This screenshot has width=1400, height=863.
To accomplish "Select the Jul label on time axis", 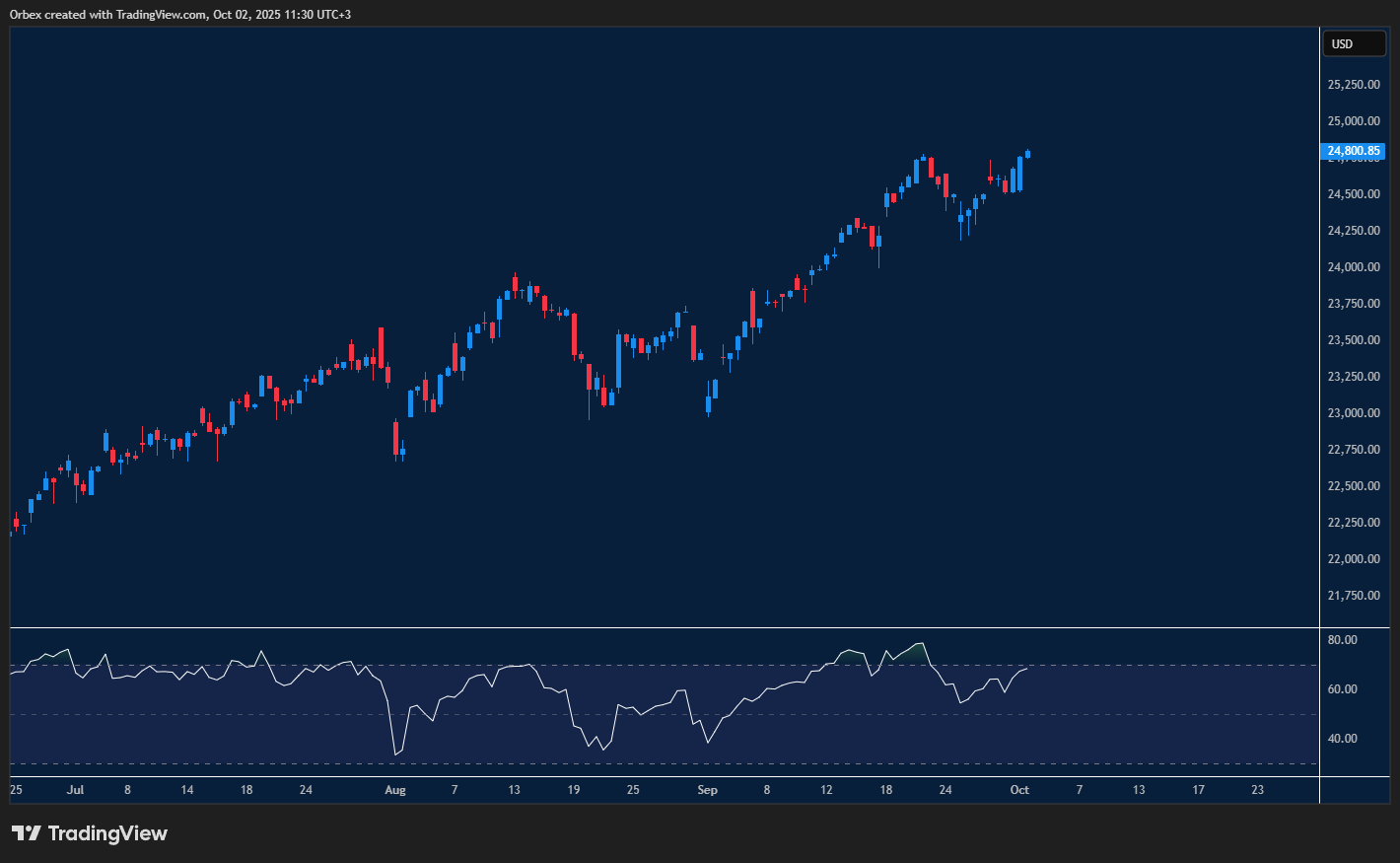I will point(75,790).
